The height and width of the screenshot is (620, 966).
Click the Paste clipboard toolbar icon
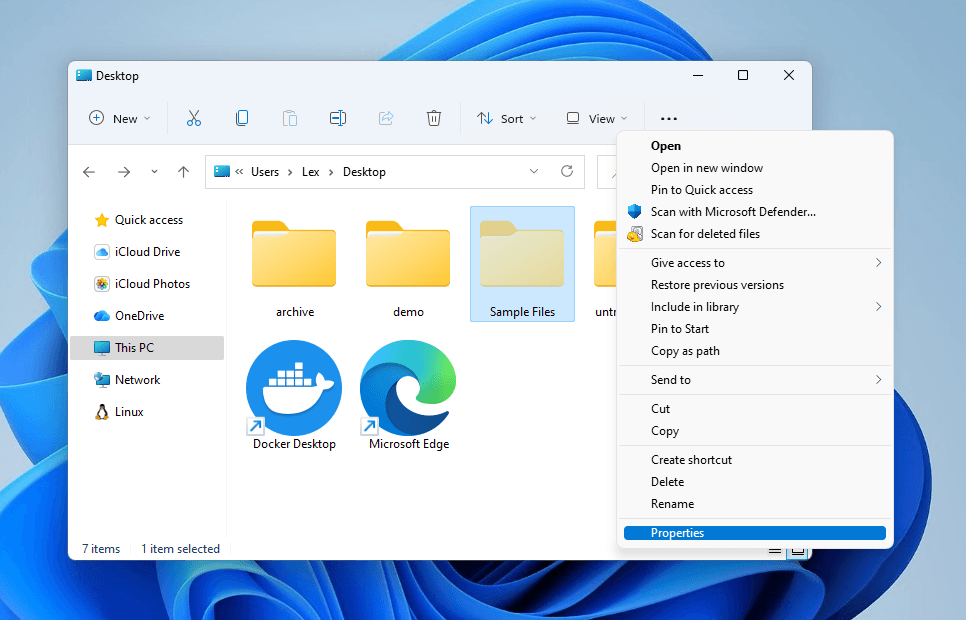coord(290,118)
